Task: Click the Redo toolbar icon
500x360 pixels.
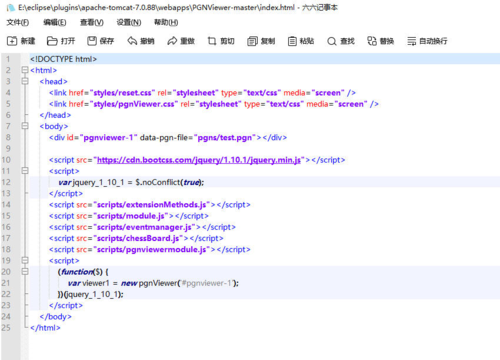Action: [172, 41]
